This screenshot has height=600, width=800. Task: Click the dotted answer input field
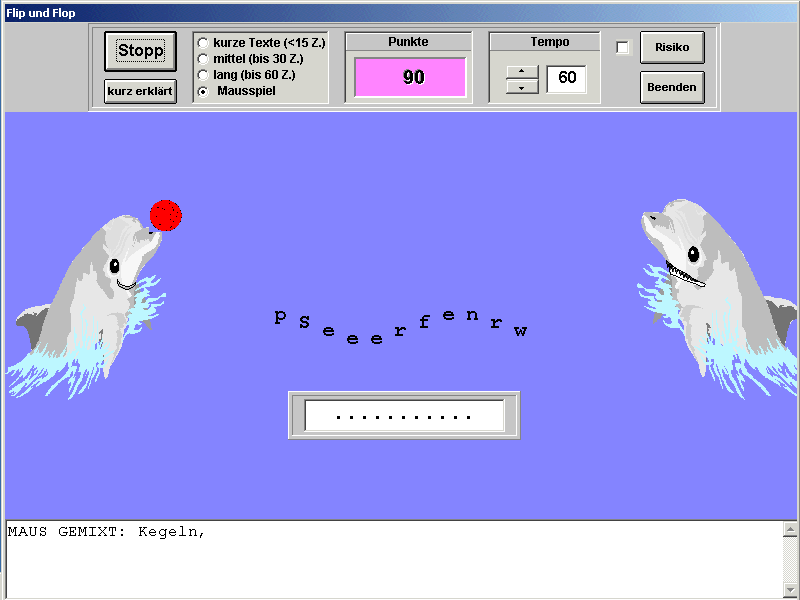tap(404, 416)
